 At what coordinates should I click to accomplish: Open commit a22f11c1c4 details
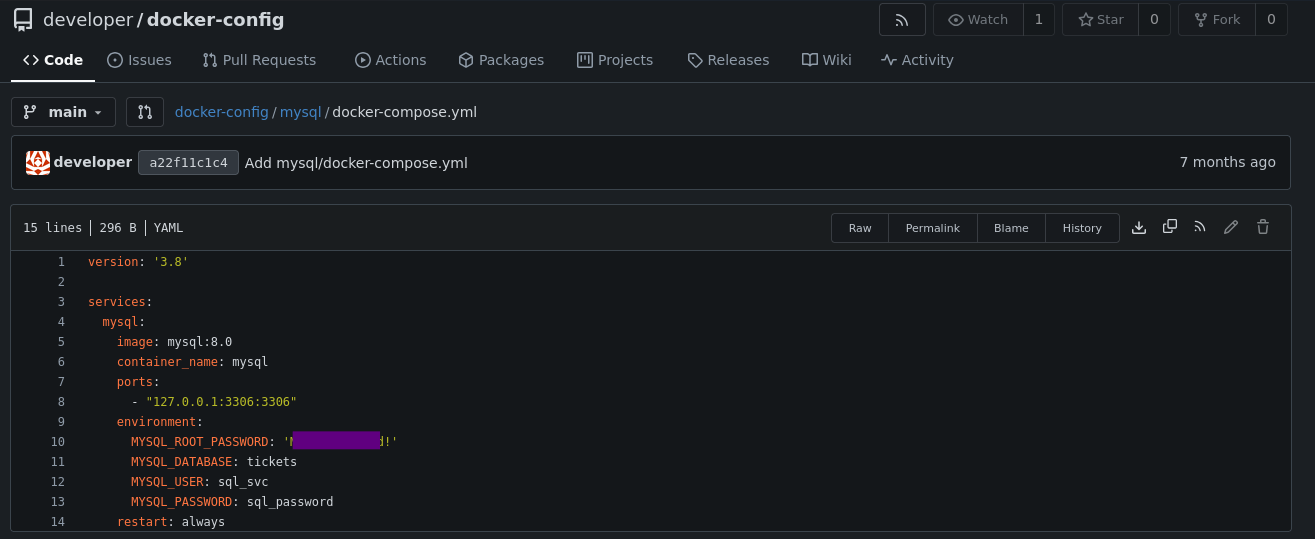[x=188, y=163]
